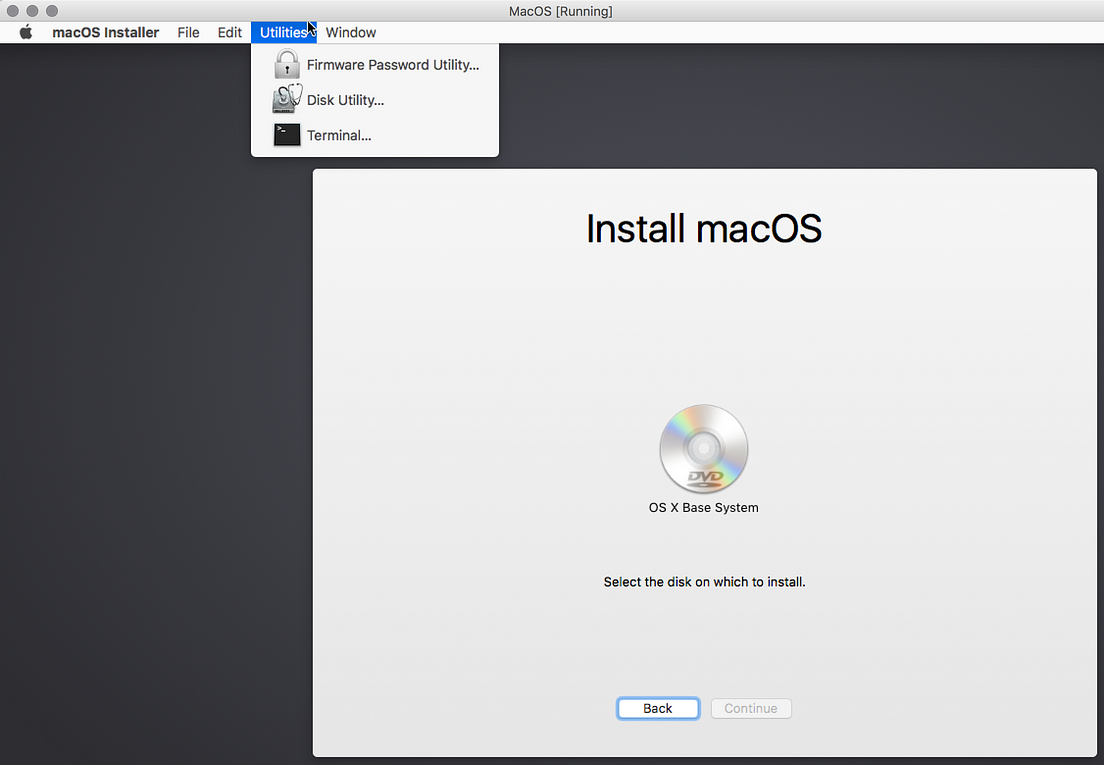The height and width of the screenshot is (765, 1104).
Task: Click the greyed-out Continue button
Action: coord(751,708)
